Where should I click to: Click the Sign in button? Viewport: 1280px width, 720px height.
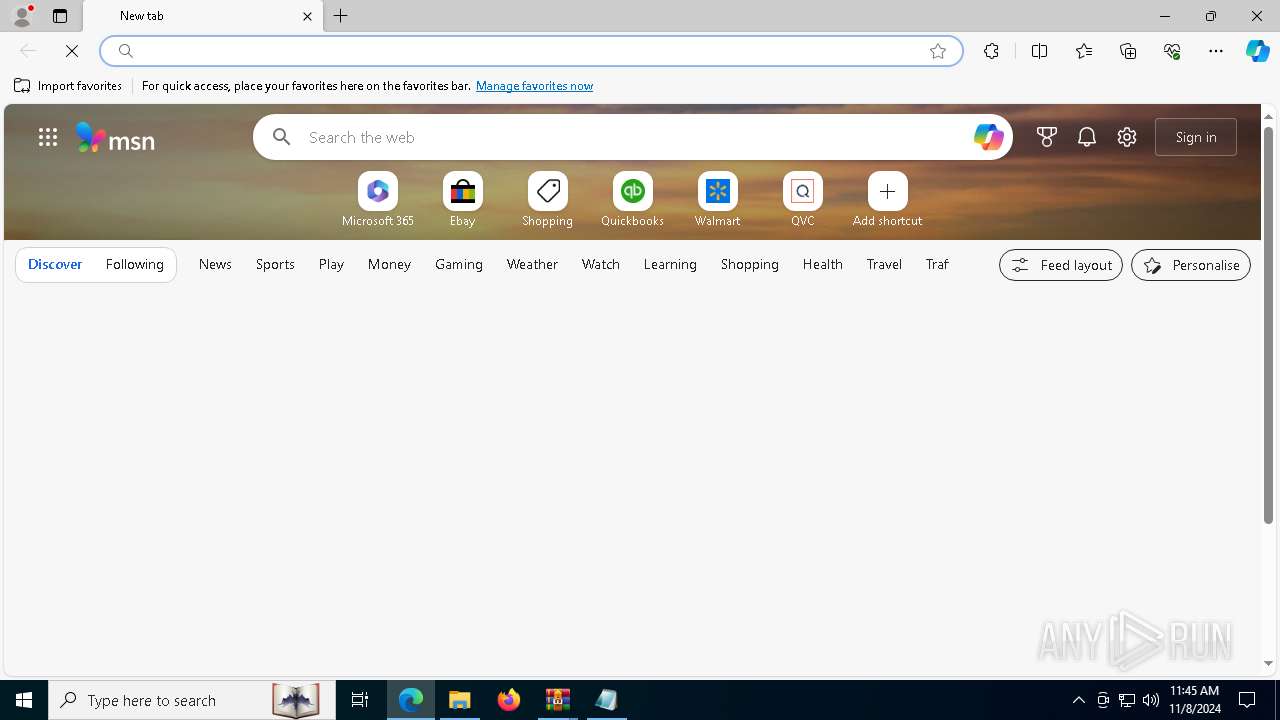(1196, 137)
